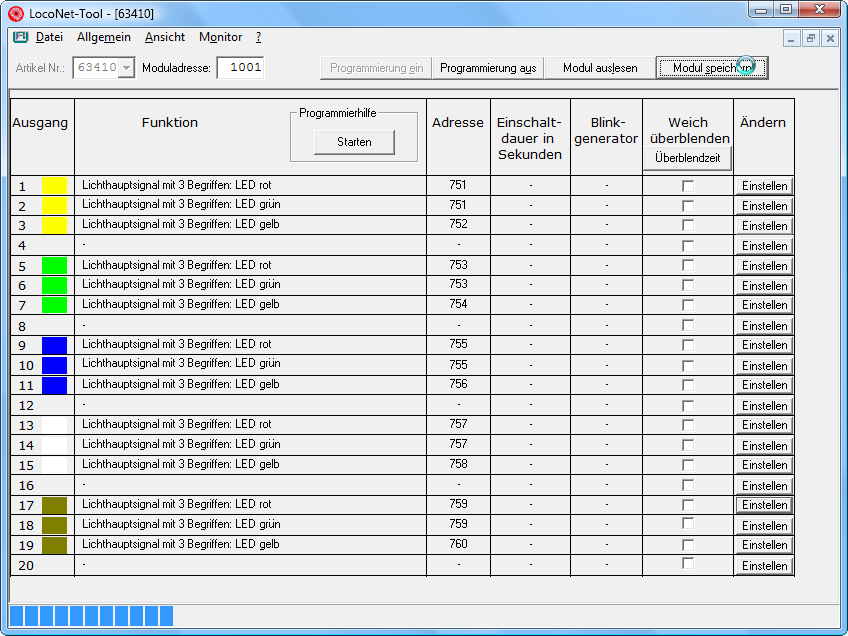Click Einstellen for Ausgang 1
The image size is (848, 636).
[x=764, y=186]
